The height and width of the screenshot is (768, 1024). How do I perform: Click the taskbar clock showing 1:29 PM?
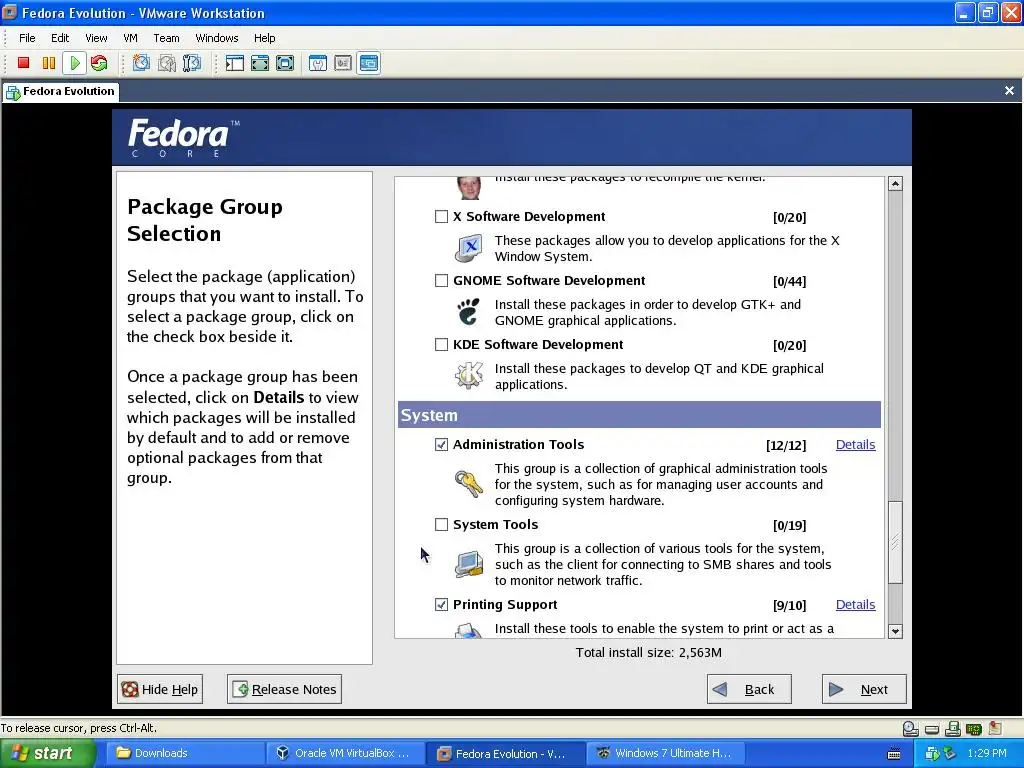point(987,754)
